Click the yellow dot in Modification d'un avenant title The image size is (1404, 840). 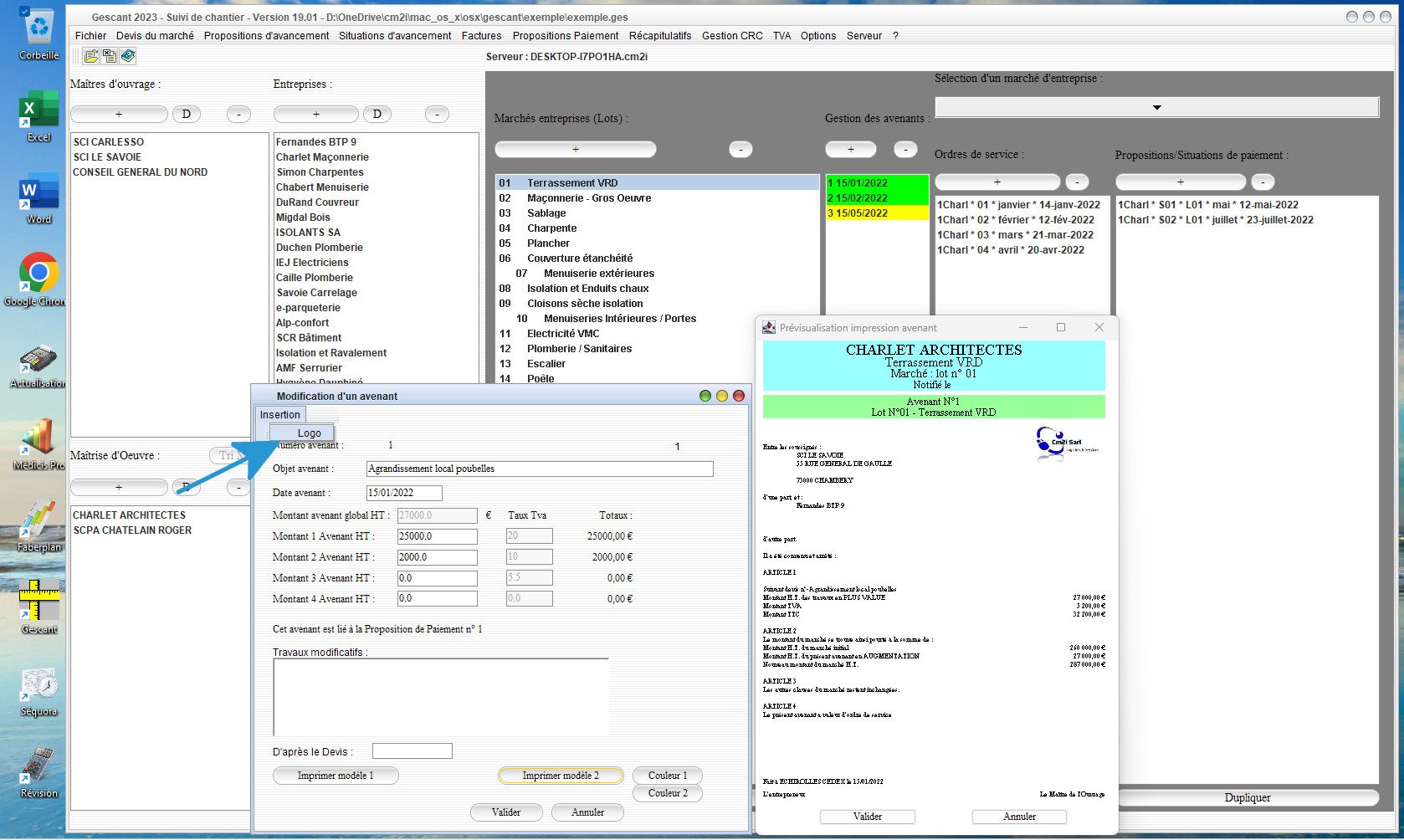[x=722, y=396]
